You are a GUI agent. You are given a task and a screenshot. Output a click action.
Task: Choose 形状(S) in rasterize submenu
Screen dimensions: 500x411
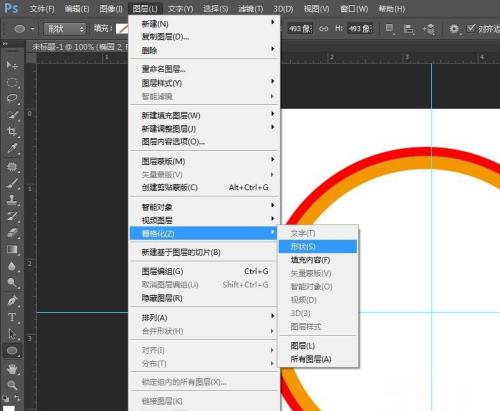318,247
